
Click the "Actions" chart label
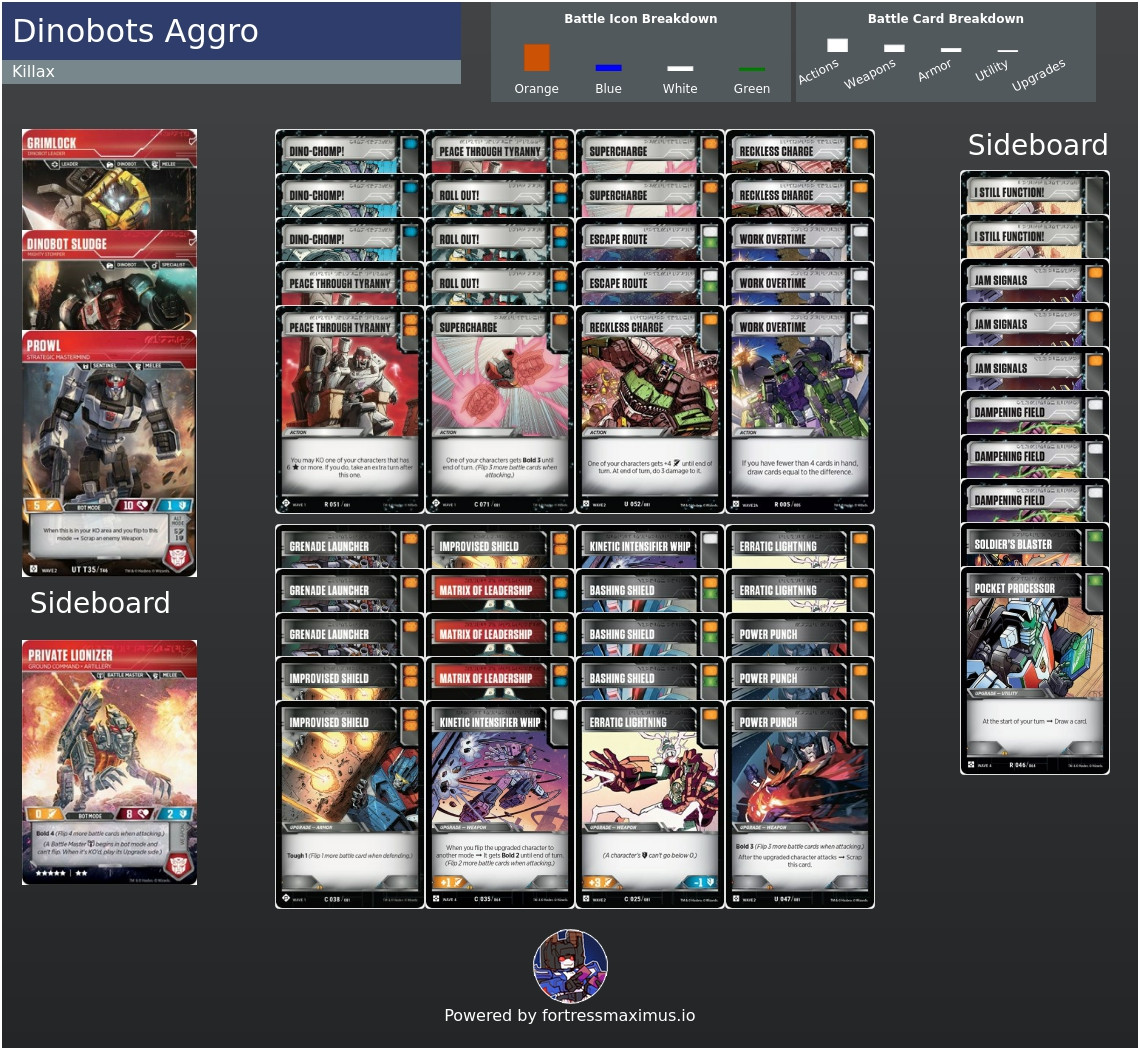pyautogui.click(x=818, y=71)
